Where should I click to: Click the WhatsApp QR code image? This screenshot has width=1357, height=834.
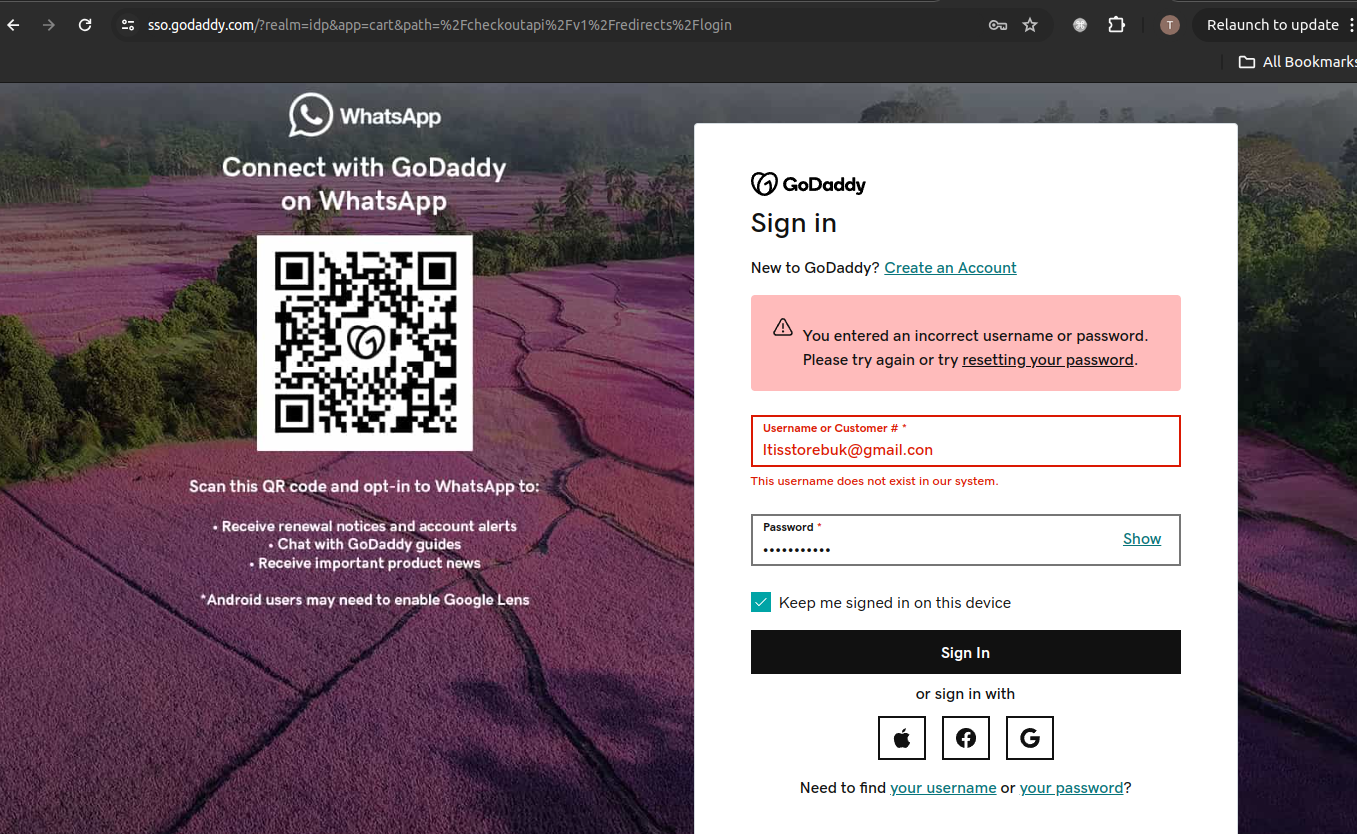(x=365, y=343)
